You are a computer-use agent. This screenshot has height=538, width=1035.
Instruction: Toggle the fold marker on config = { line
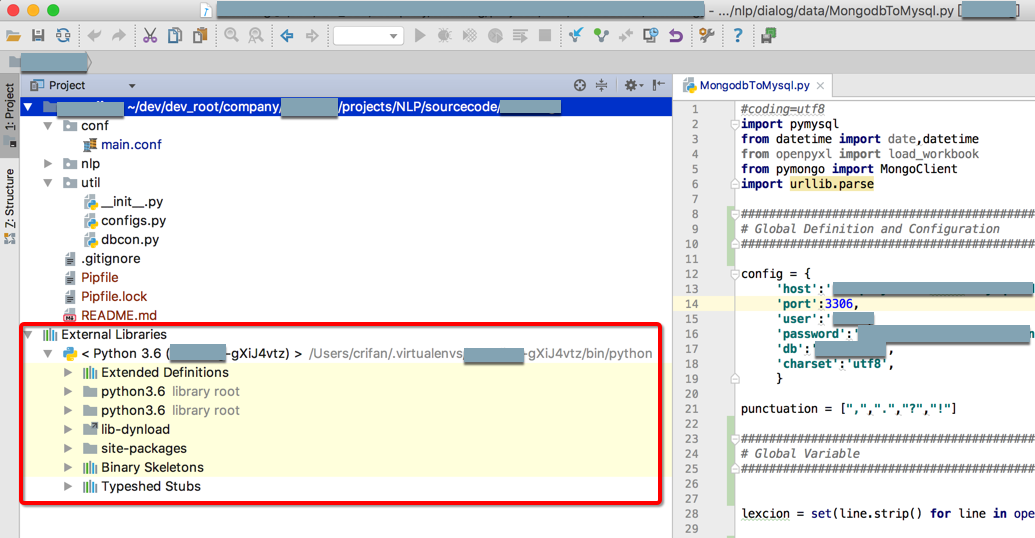click(734, 274)
